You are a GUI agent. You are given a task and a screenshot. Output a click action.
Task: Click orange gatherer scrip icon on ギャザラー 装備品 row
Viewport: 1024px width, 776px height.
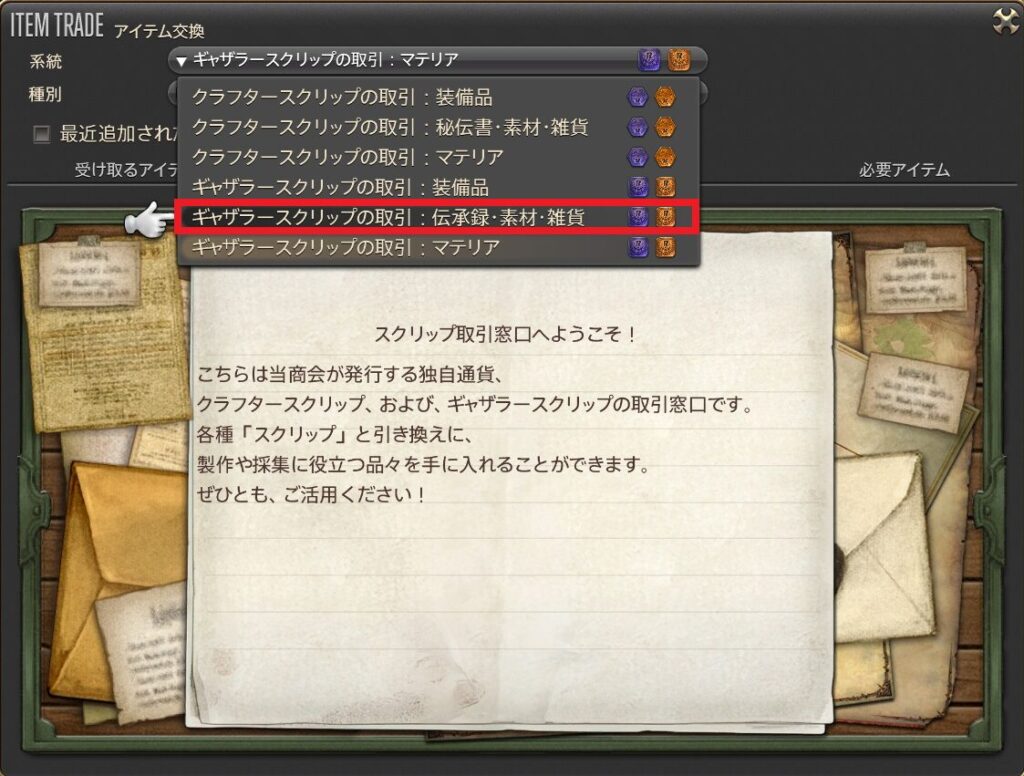coord(665,187)
